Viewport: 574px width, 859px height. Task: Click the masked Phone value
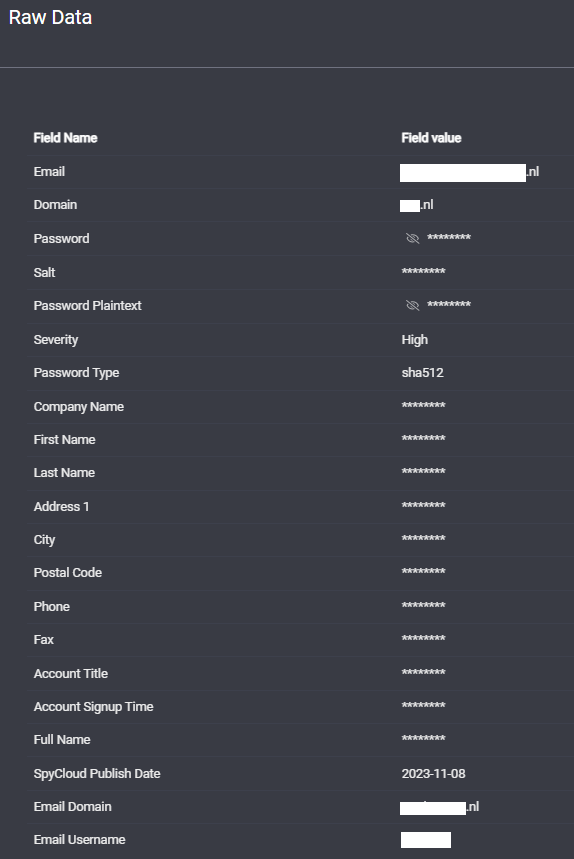(x=423, y=606)
